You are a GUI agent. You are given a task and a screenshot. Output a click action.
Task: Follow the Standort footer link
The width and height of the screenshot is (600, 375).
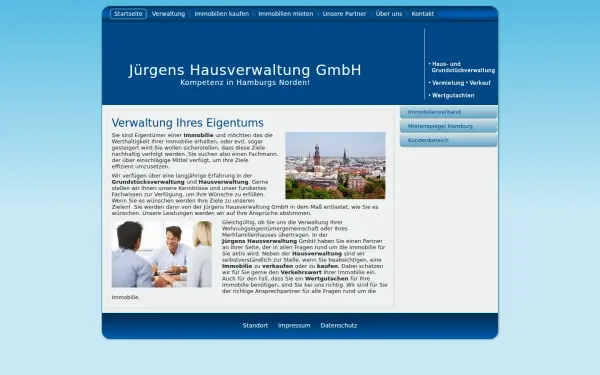[255, 326]
